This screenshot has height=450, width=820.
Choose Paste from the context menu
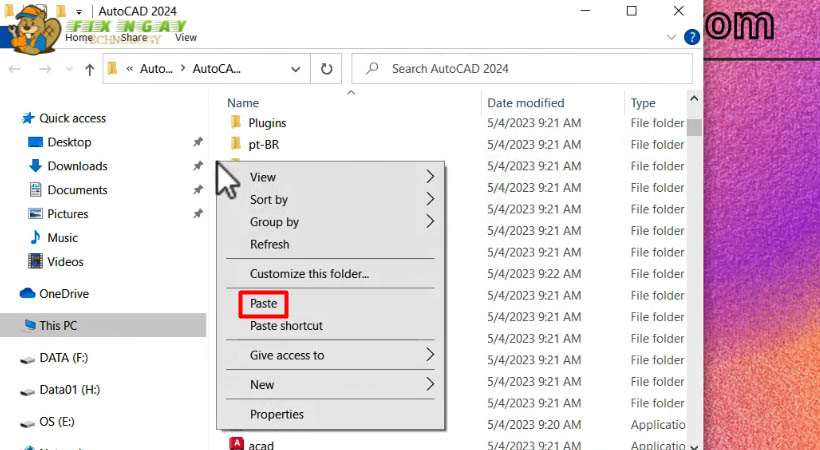pyautogui.click(x=264, y=303)
